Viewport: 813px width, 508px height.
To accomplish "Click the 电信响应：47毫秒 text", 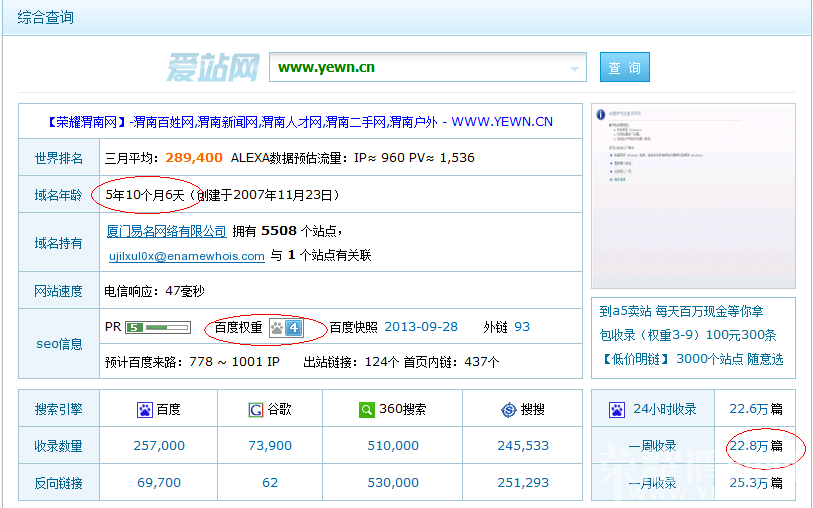I will (155, 291).
